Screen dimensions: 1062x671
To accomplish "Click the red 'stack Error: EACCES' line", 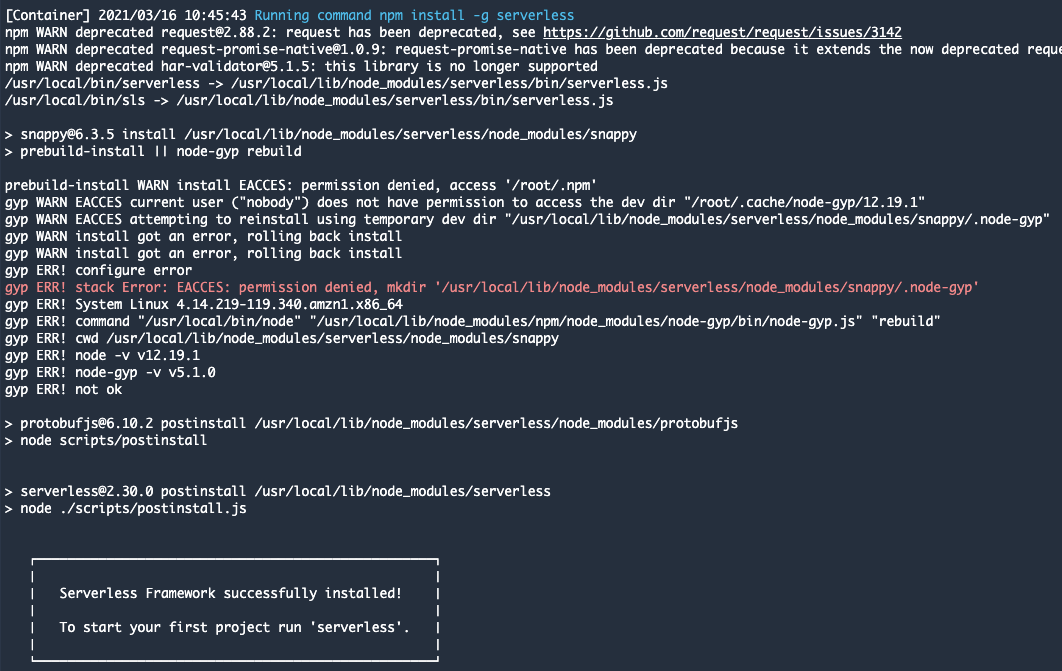I will (492, 287).
